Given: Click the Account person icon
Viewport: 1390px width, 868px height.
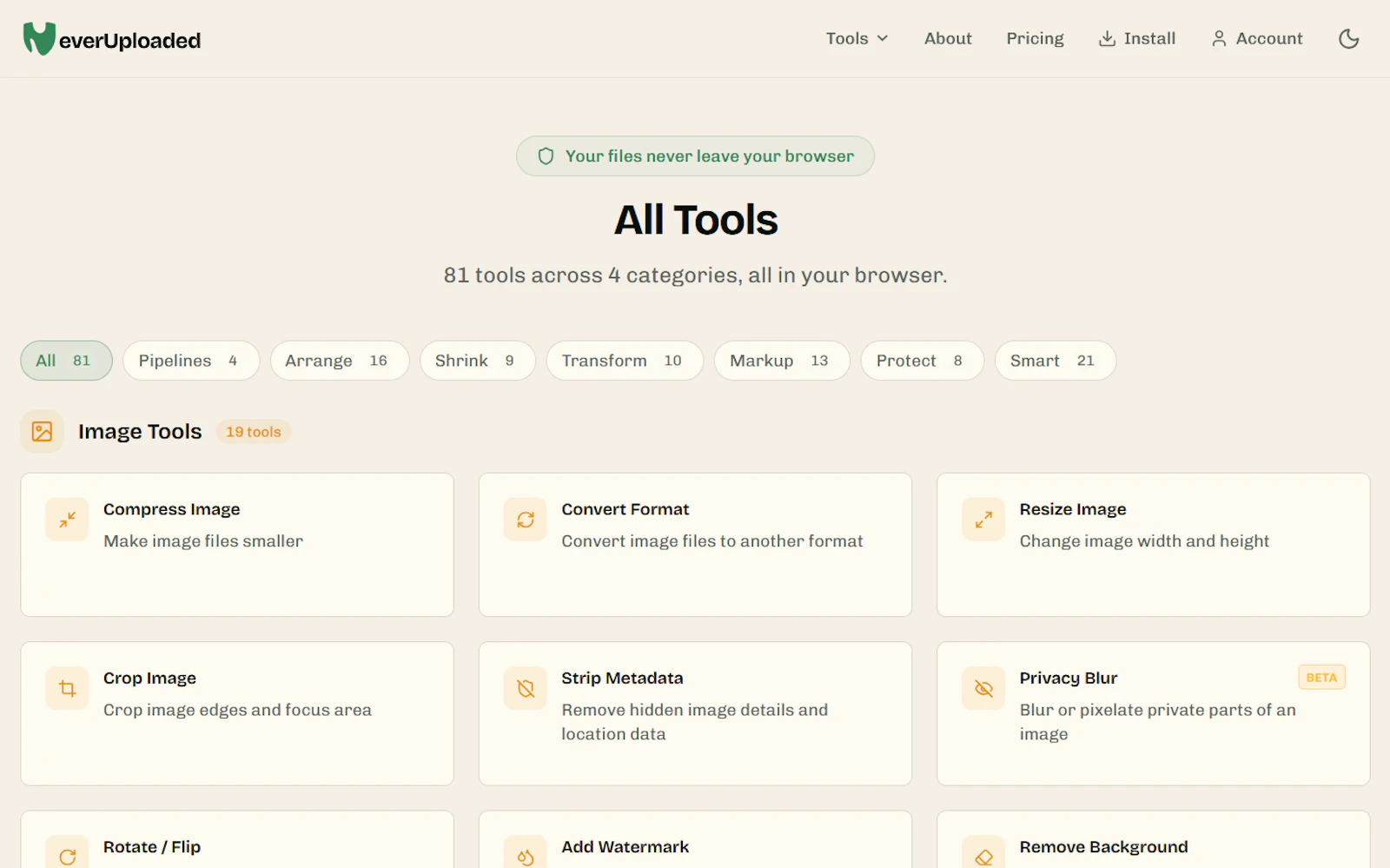Looking at the screenshot, I should click(x=1219, y=38).
